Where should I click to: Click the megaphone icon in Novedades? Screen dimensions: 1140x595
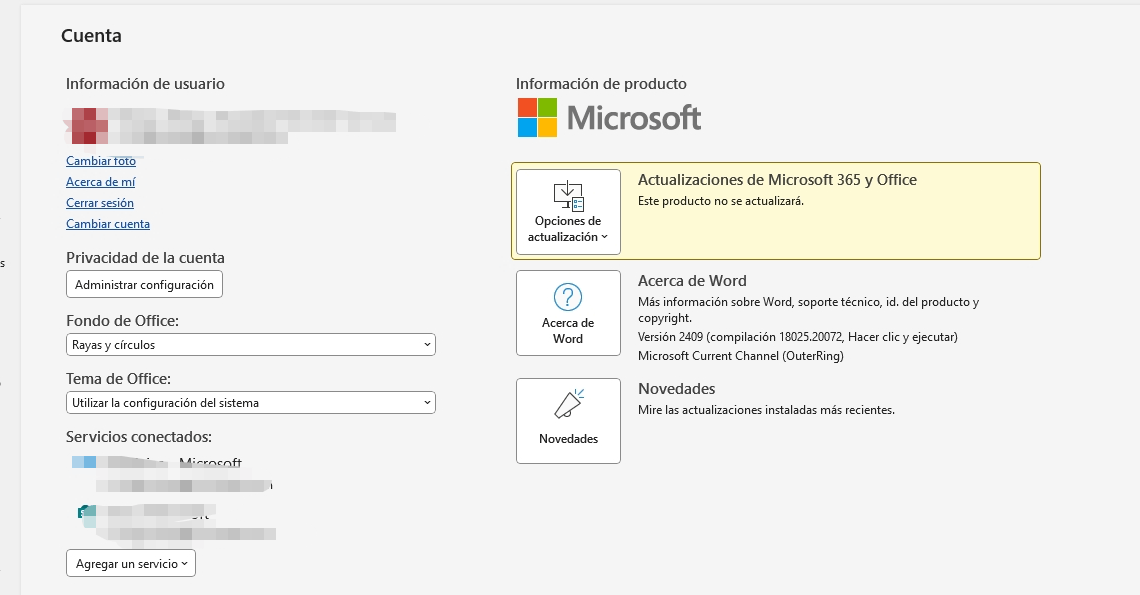tap(569, 404)
